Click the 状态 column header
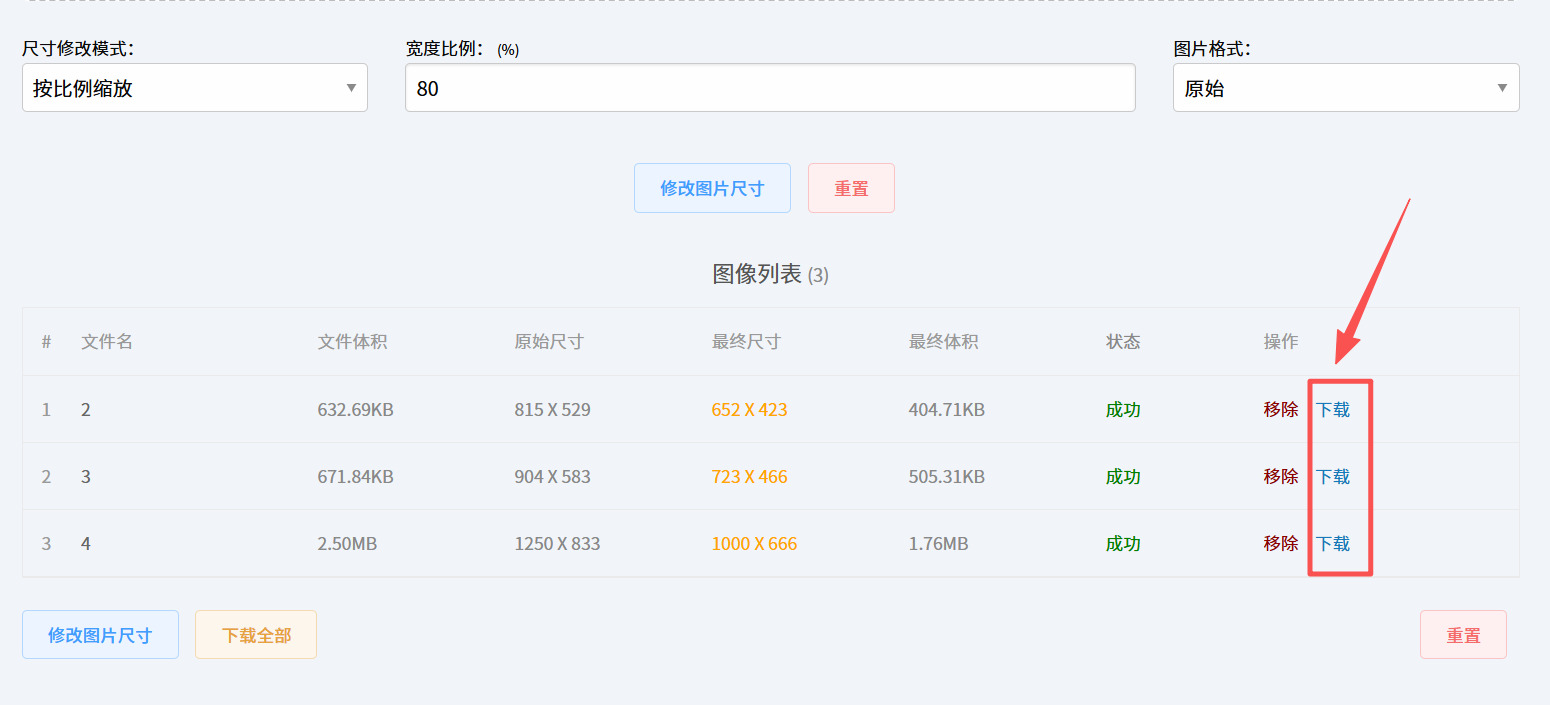This screenshot has width=1550, height=705. pyautogui.click(x=1123, y=341)
